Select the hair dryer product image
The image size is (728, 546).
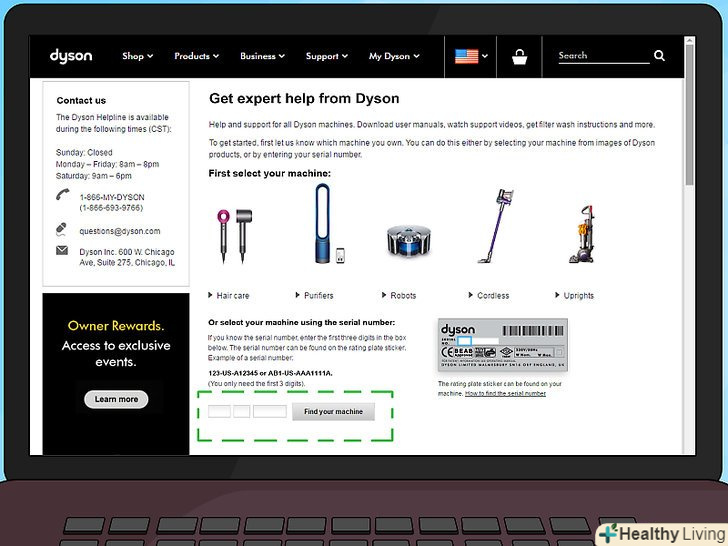point(234,236)
